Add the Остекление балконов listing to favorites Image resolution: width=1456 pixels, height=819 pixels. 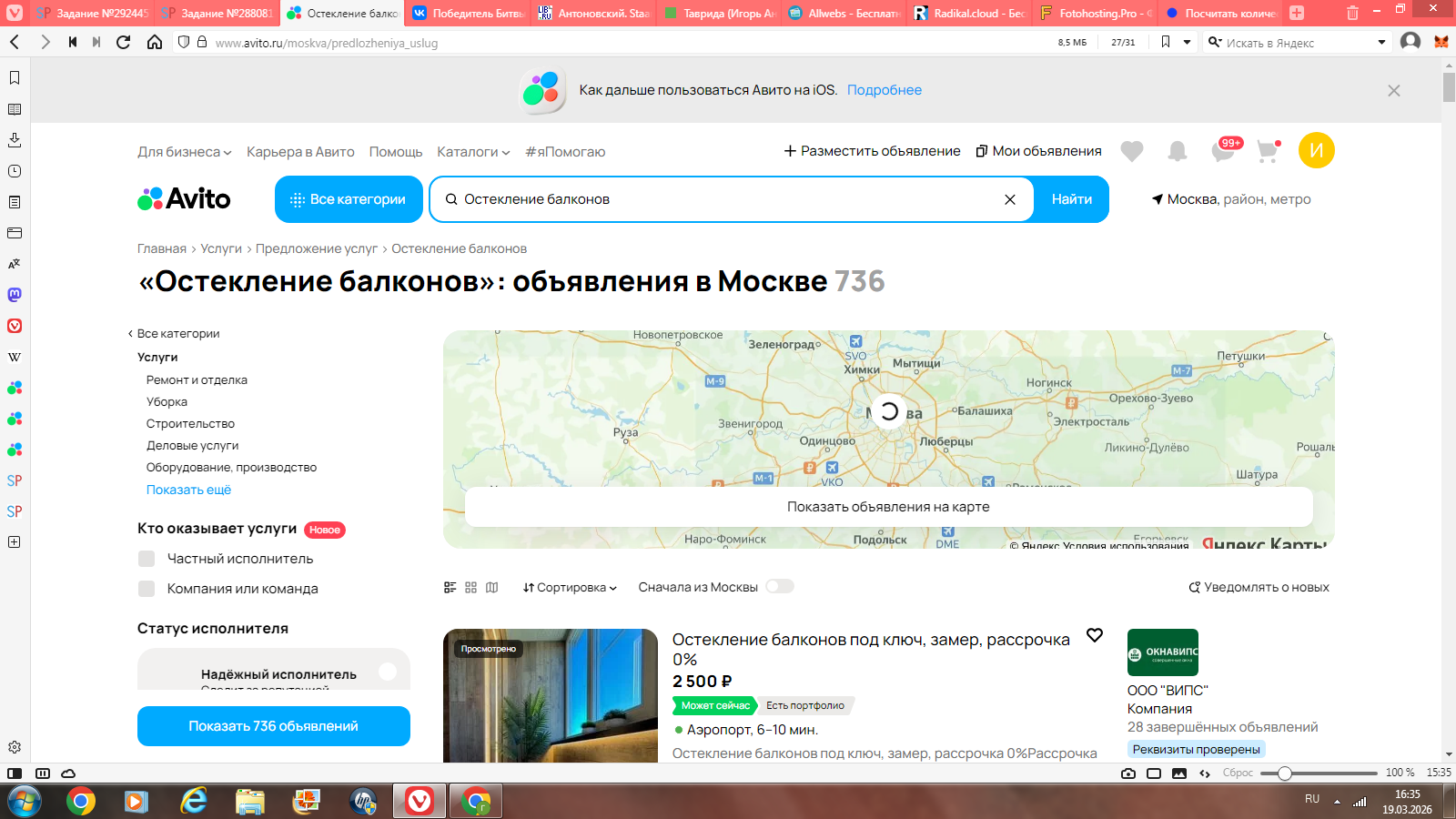[1095, 635]
